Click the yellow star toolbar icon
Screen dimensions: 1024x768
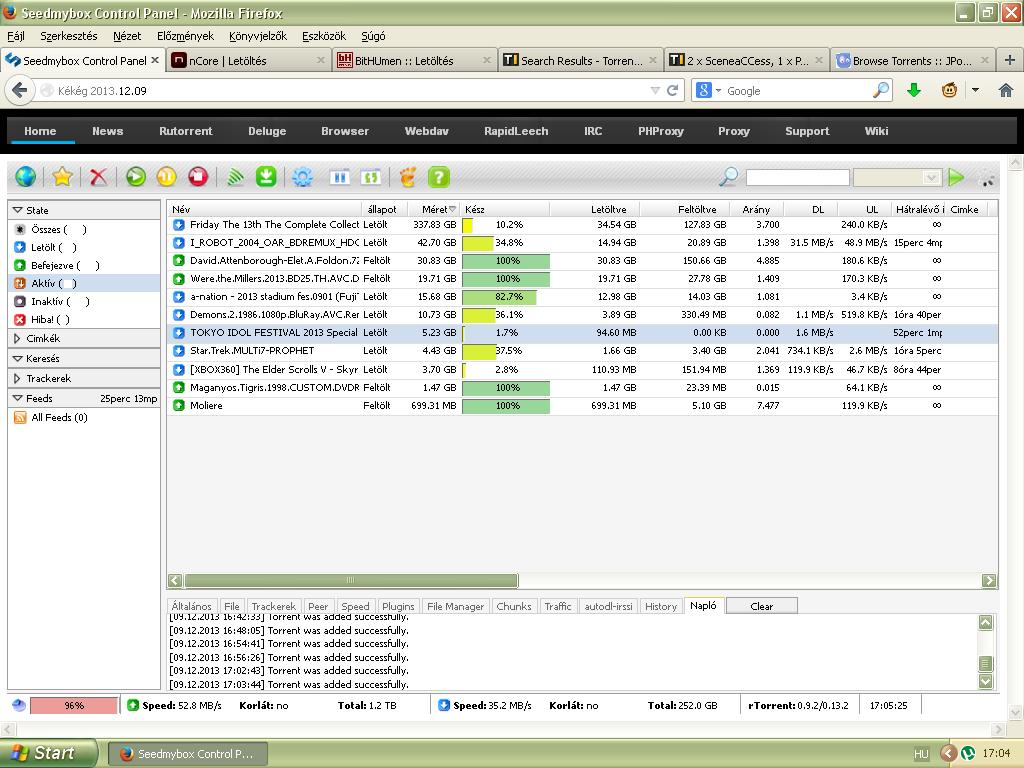[62, 176]
